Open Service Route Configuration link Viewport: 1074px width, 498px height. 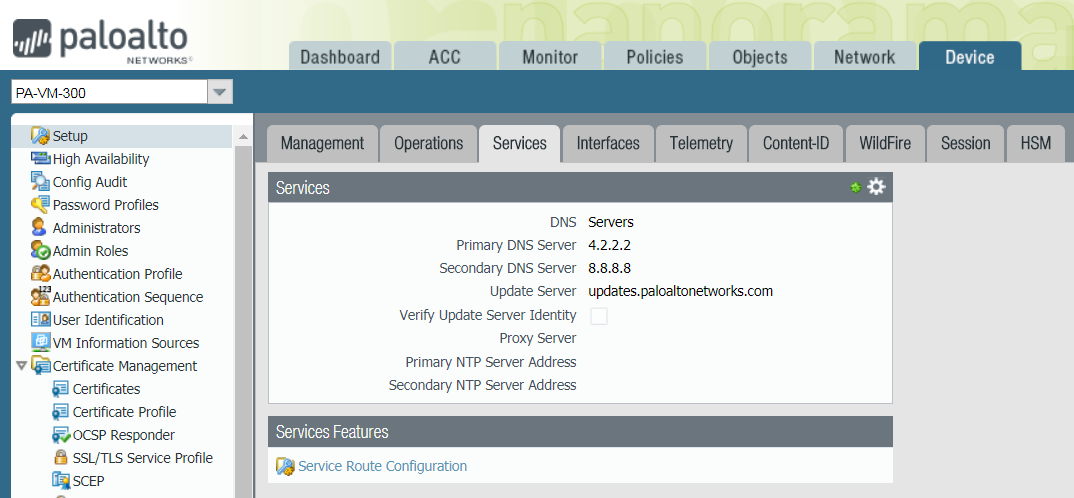tap(382, 466)
